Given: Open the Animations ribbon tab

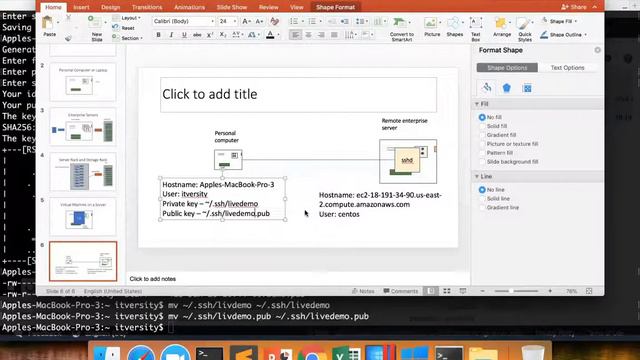Looking at the screenshot, I should (189, 7).
